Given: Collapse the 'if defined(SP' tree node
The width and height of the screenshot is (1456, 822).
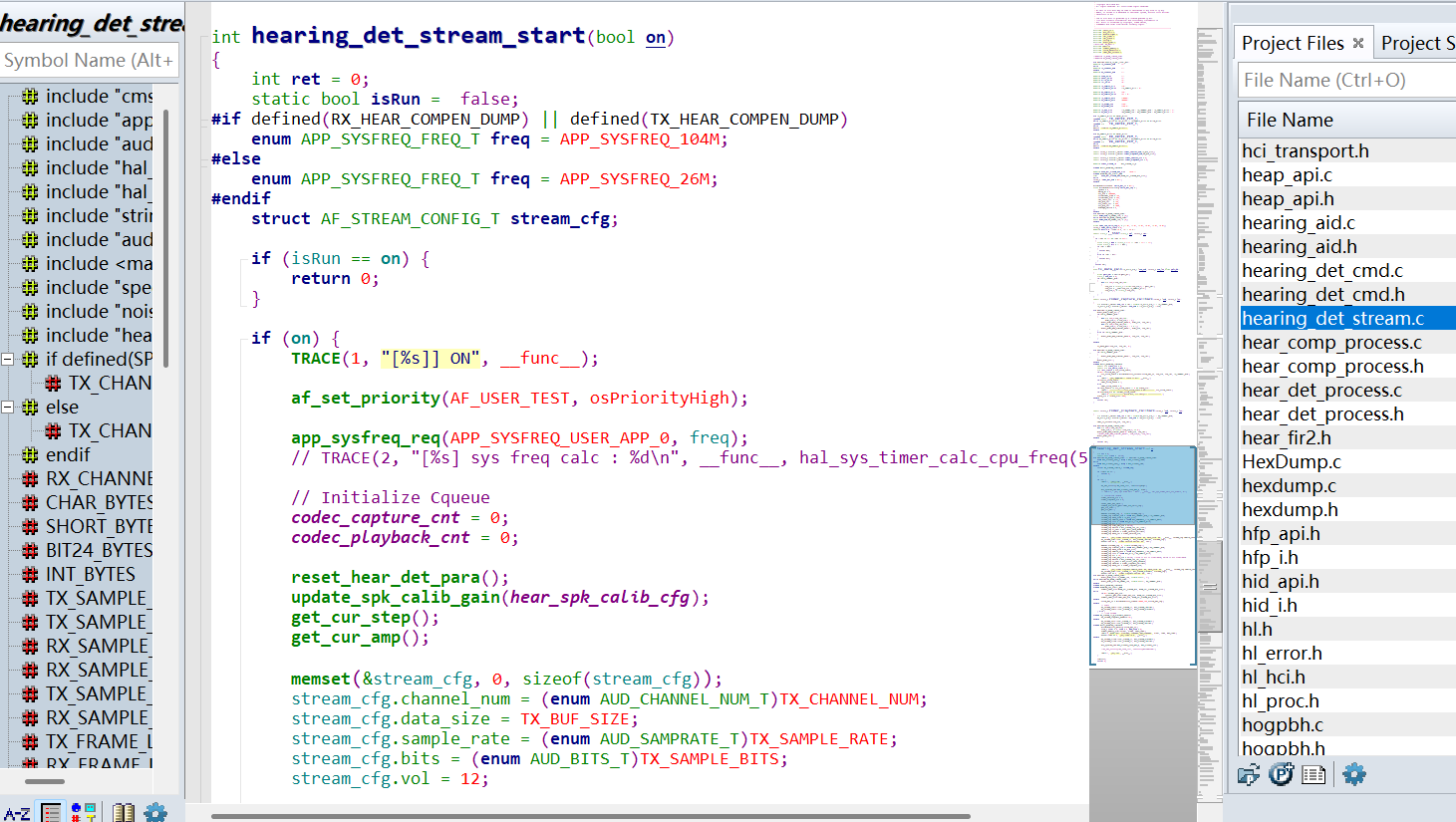Looking at the screenshot, I should point(7,359).
